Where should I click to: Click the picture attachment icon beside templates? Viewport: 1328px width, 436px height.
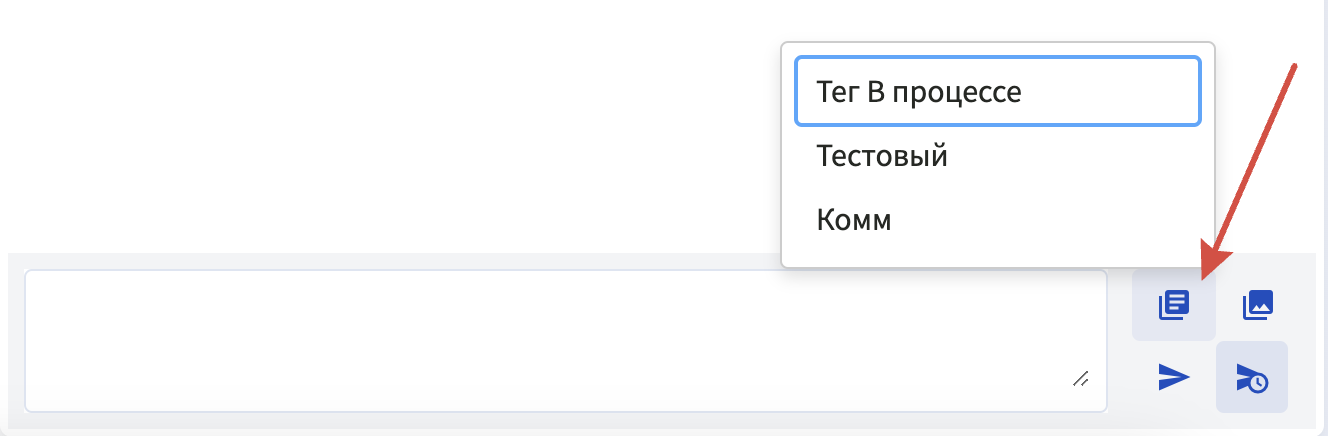coord(1257,304)
